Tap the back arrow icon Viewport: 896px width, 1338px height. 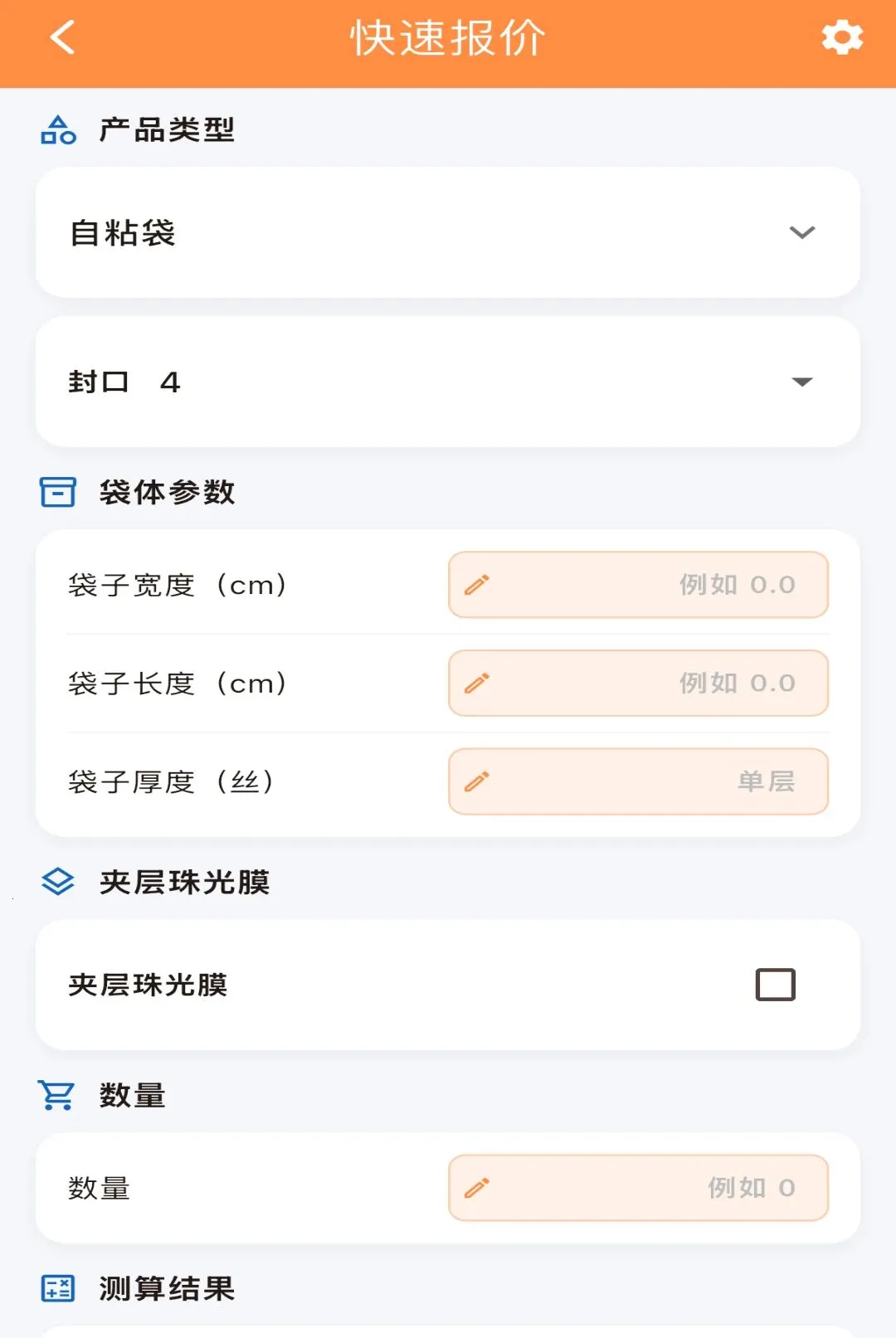[63, 37]
